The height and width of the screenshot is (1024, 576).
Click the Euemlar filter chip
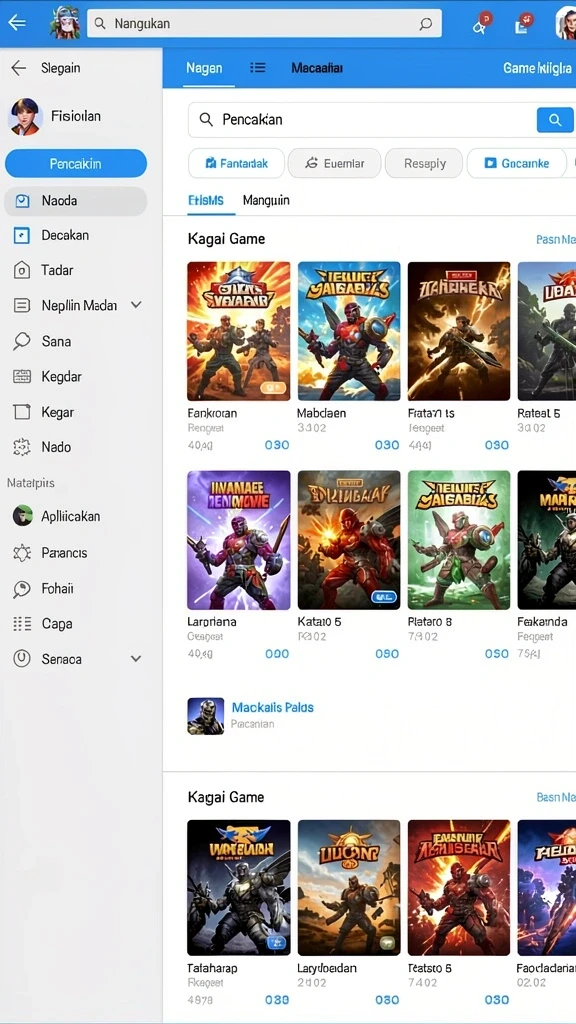tap(334, 163)
